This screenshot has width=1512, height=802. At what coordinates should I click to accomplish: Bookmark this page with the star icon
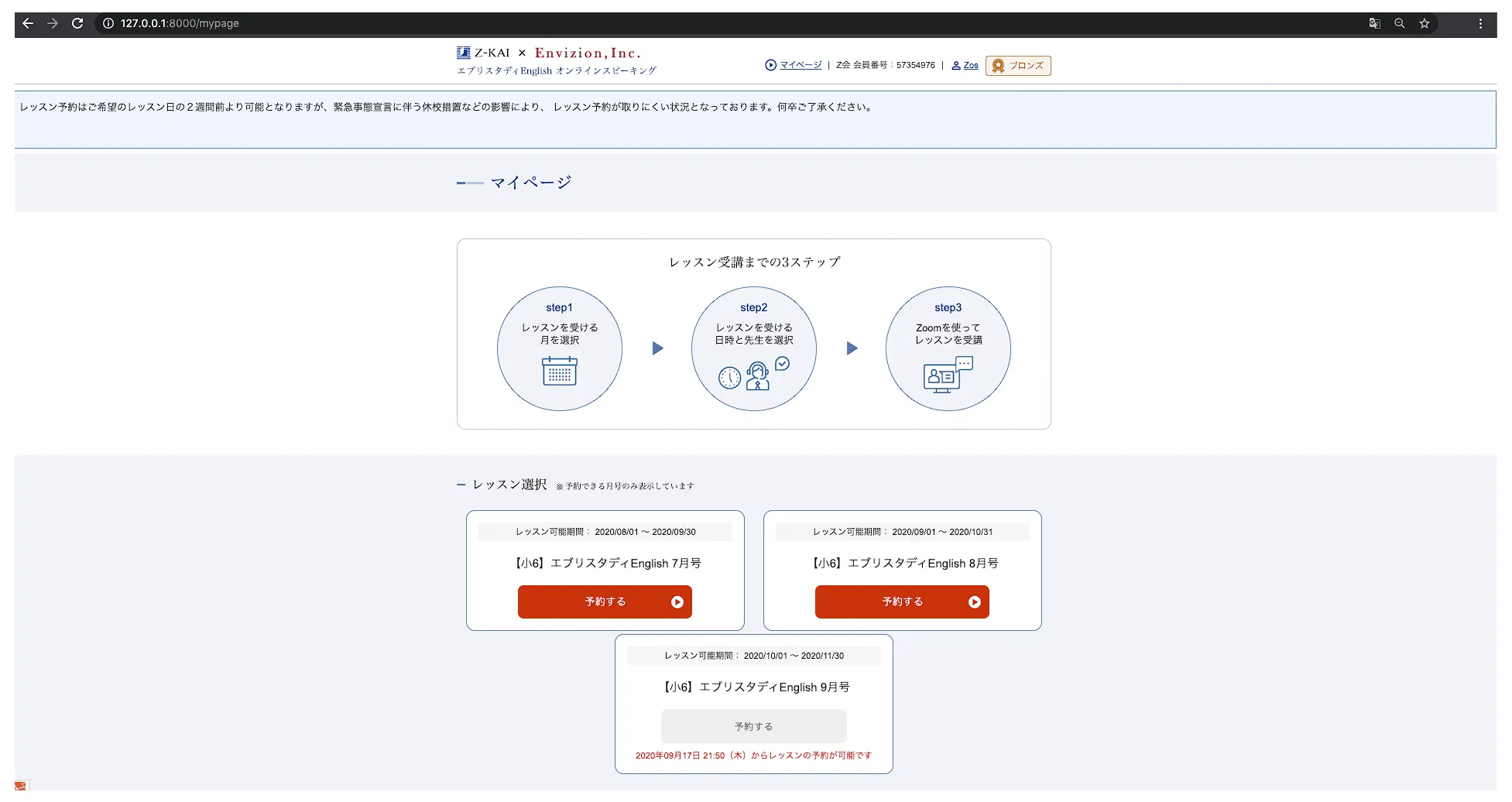pos(1424,23)
